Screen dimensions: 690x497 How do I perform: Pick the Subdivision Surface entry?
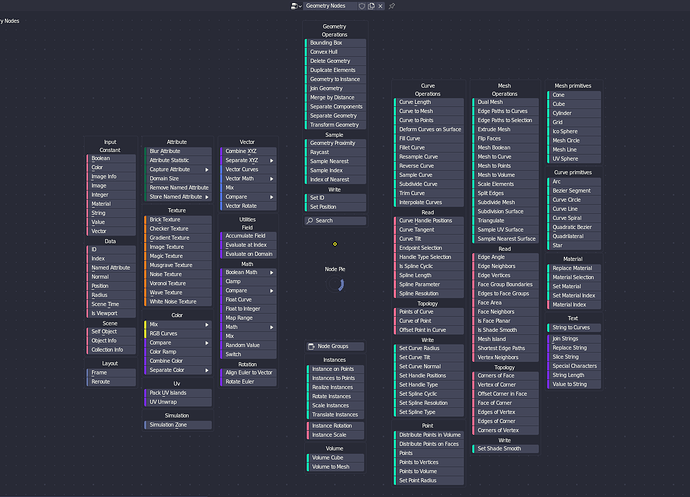tap(505, 211)
